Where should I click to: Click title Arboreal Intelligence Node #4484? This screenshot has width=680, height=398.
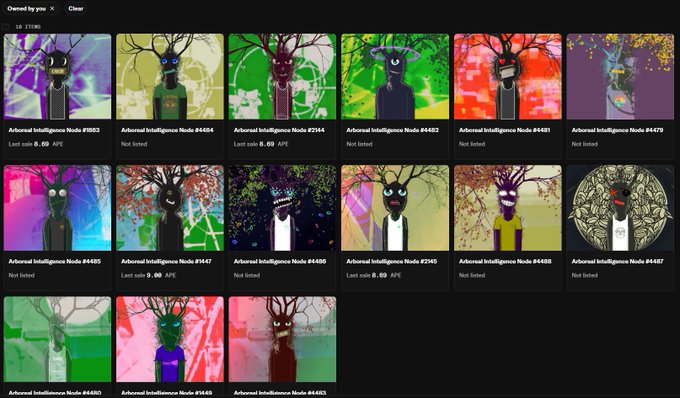(x=167, y=130)
